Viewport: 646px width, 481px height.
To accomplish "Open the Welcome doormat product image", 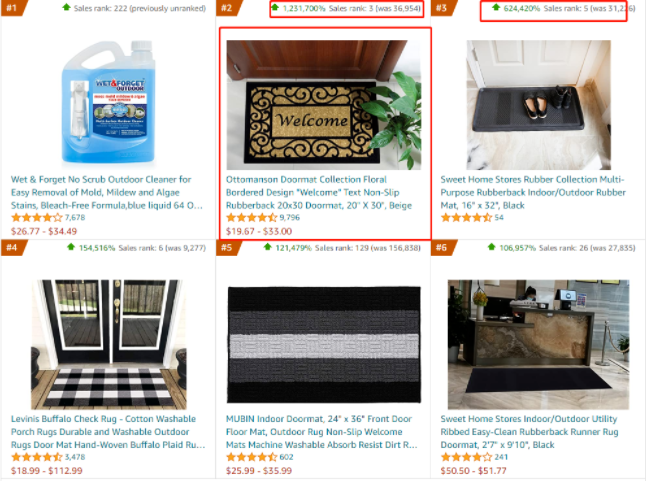I will (x=324, y=105).
